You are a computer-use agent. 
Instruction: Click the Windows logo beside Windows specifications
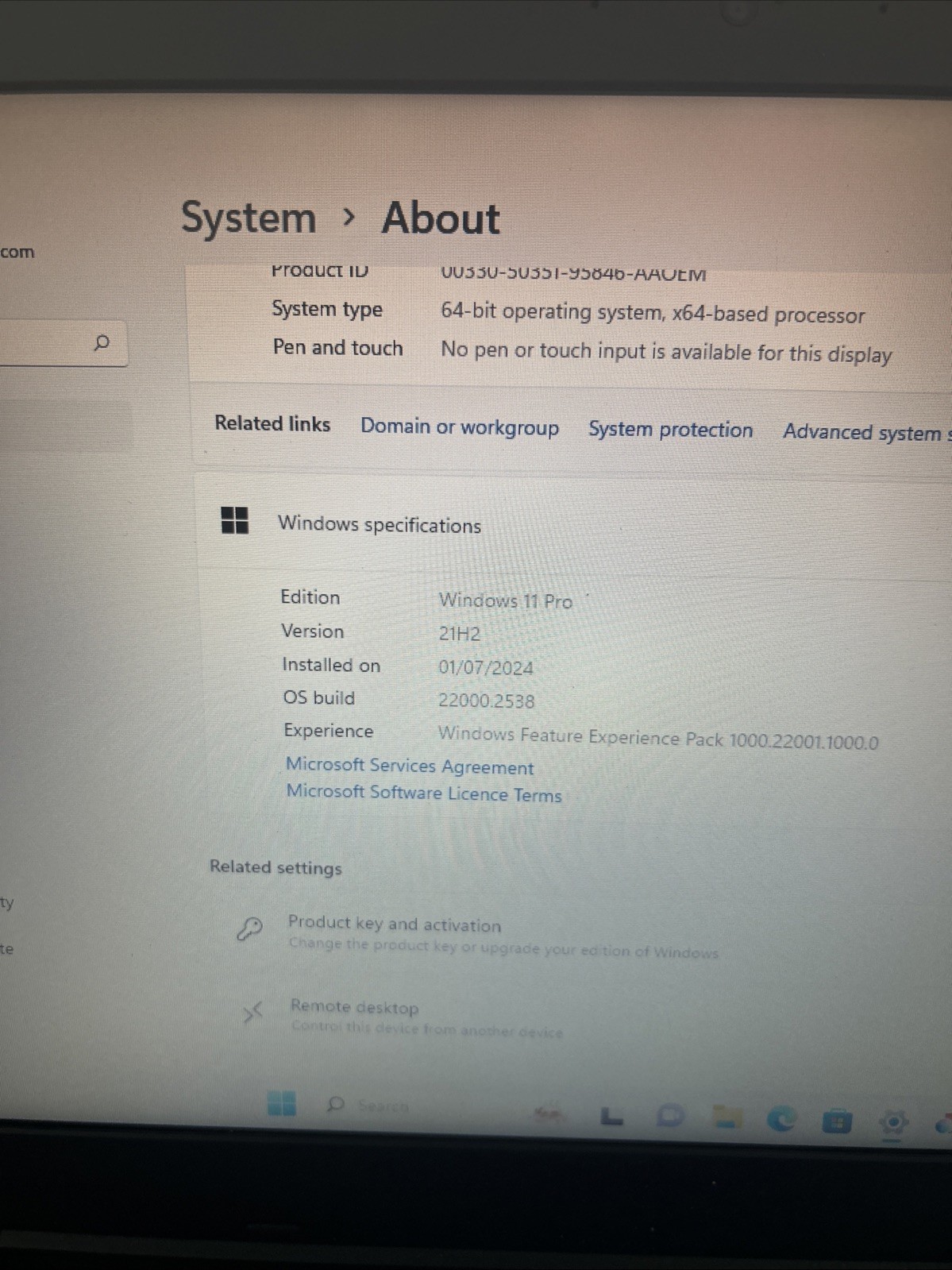tap(234, 520)
